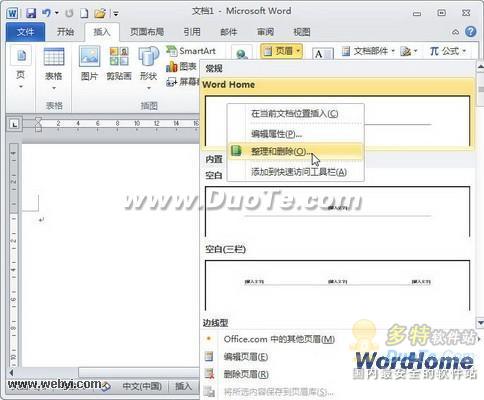The height and width of the screenshot is (400, 484).
Task: Click the Help question mark icon
Action: coord(471,32)
